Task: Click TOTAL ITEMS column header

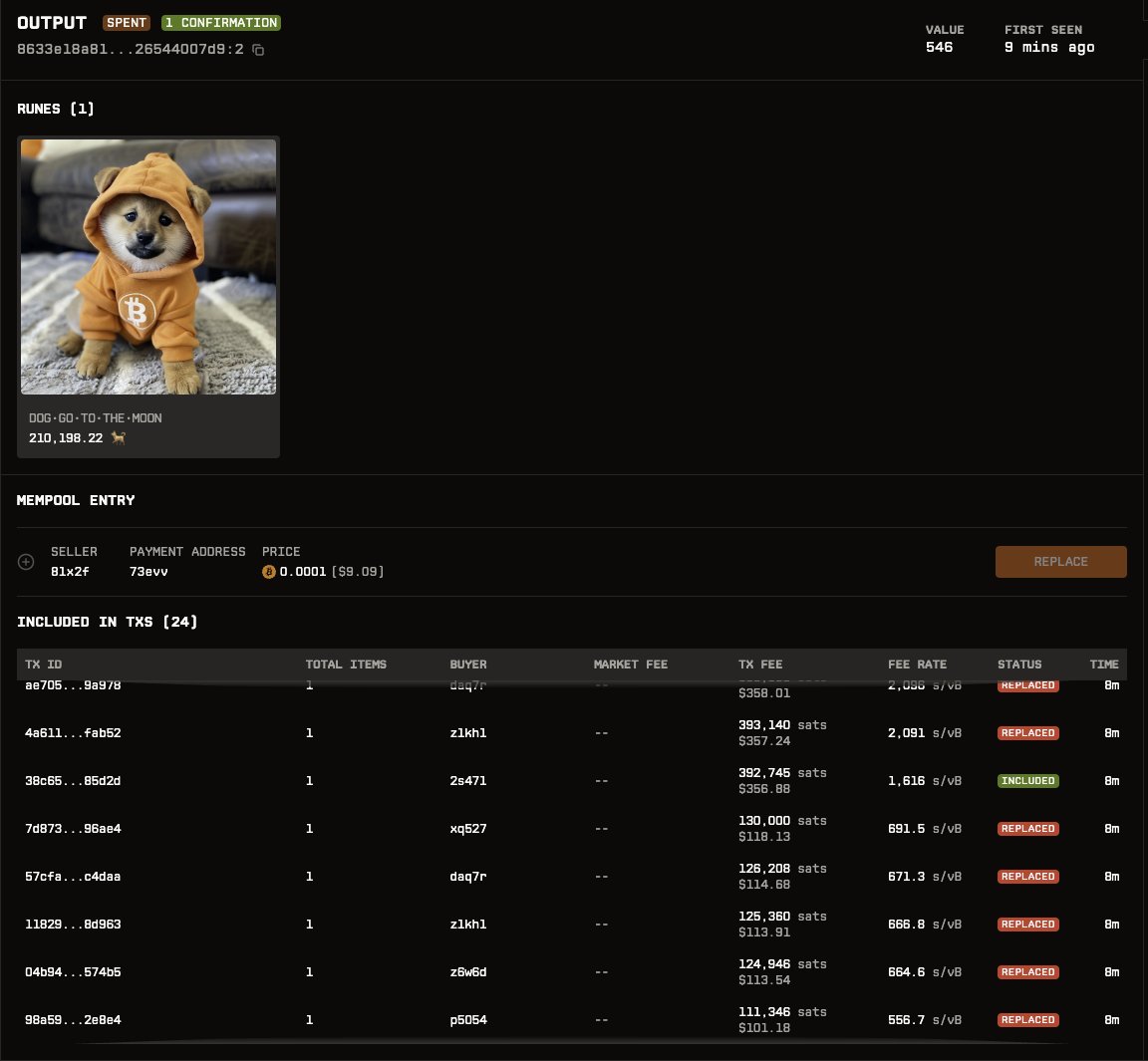Action: (x=346, y=664)
